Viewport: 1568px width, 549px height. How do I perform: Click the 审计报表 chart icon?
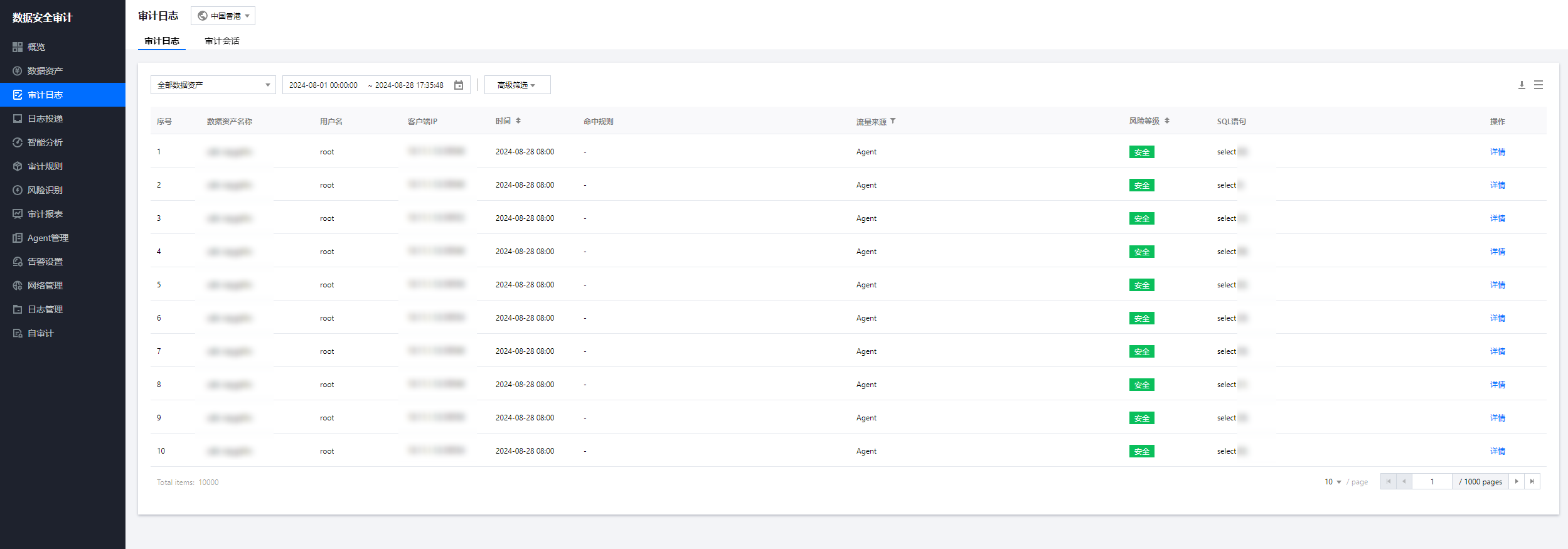tap(18, 214)
